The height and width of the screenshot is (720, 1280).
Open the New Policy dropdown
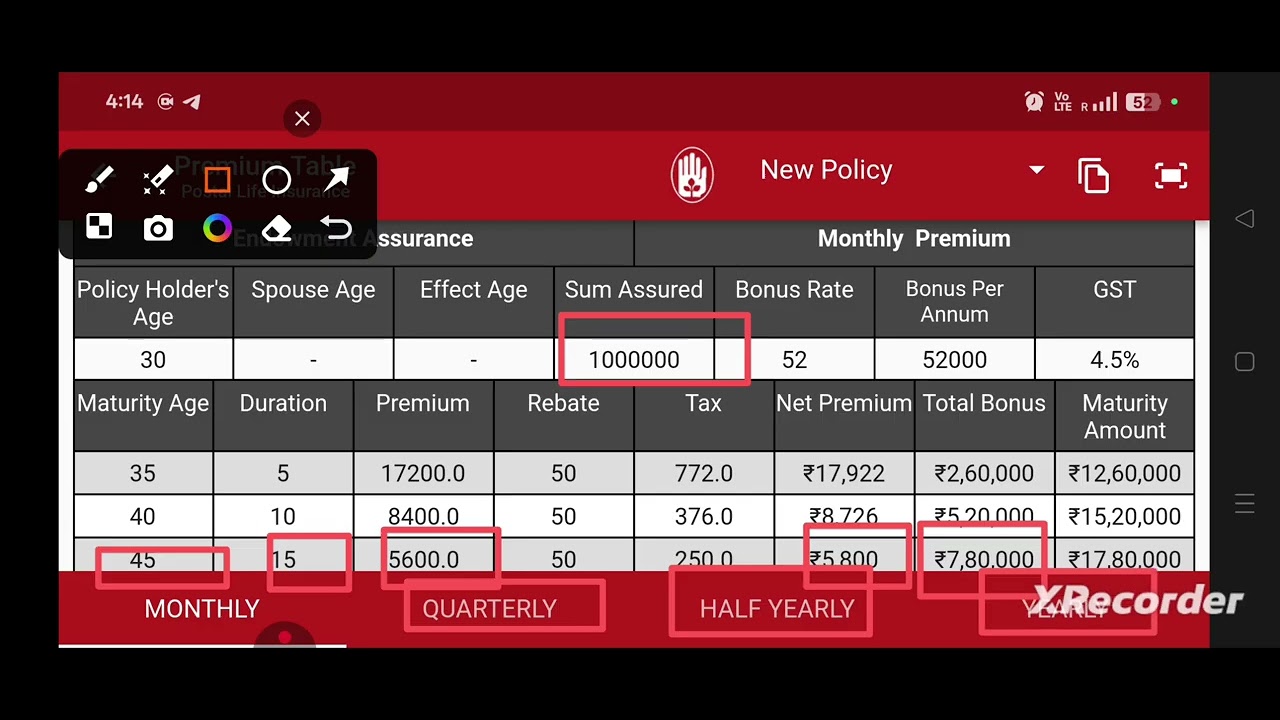[x=900, y=170]
